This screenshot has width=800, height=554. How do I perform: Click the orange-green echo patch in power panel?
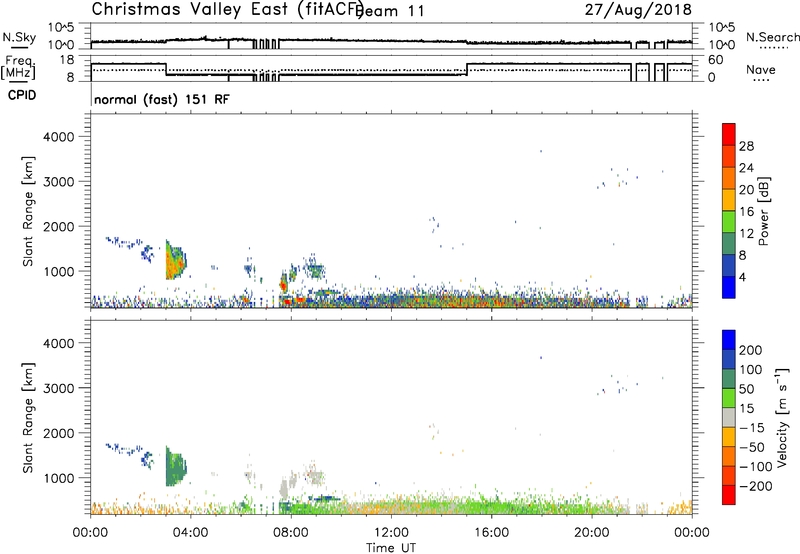175,262
